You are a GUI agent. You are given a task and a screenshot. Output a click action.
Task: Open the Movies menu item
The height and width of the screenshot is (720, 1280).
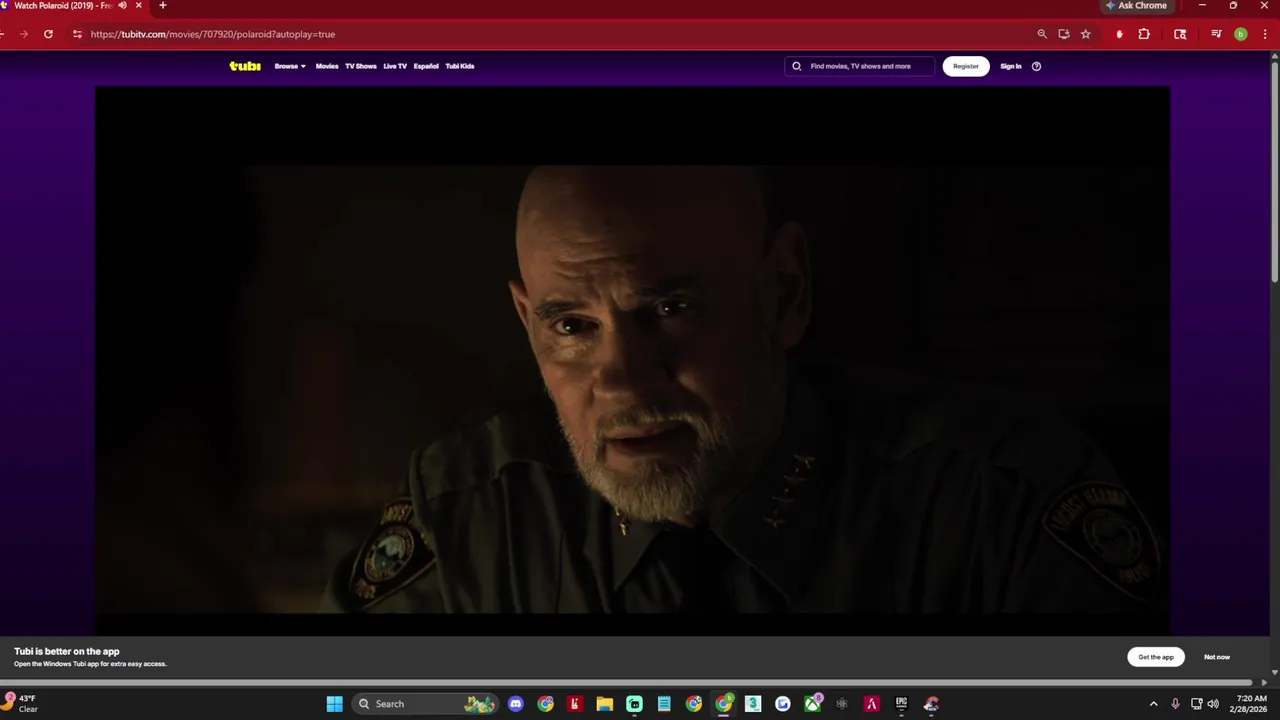327,66
